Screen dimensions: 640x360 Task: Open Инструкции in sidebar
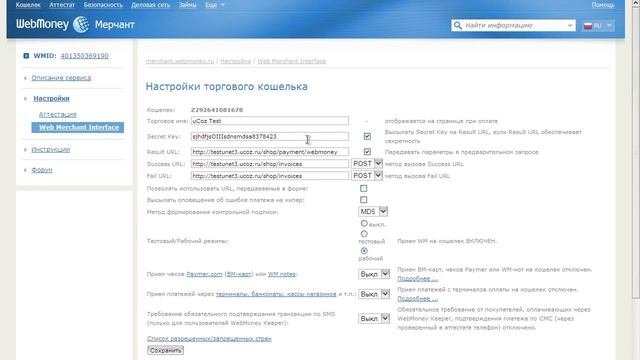(51, 149)
